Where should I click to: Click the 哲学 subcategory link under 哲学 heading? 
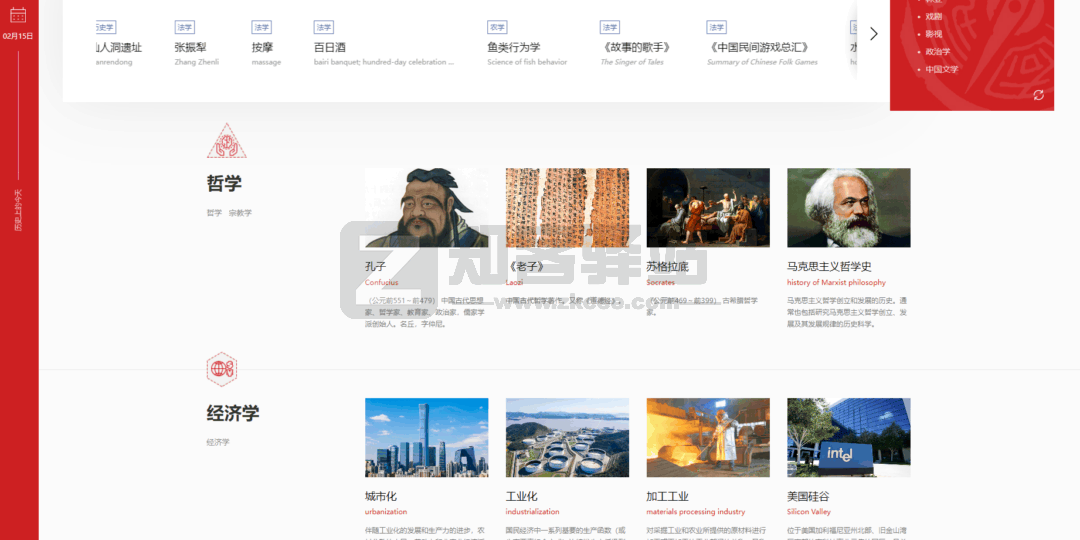click(x=214, y=213)
